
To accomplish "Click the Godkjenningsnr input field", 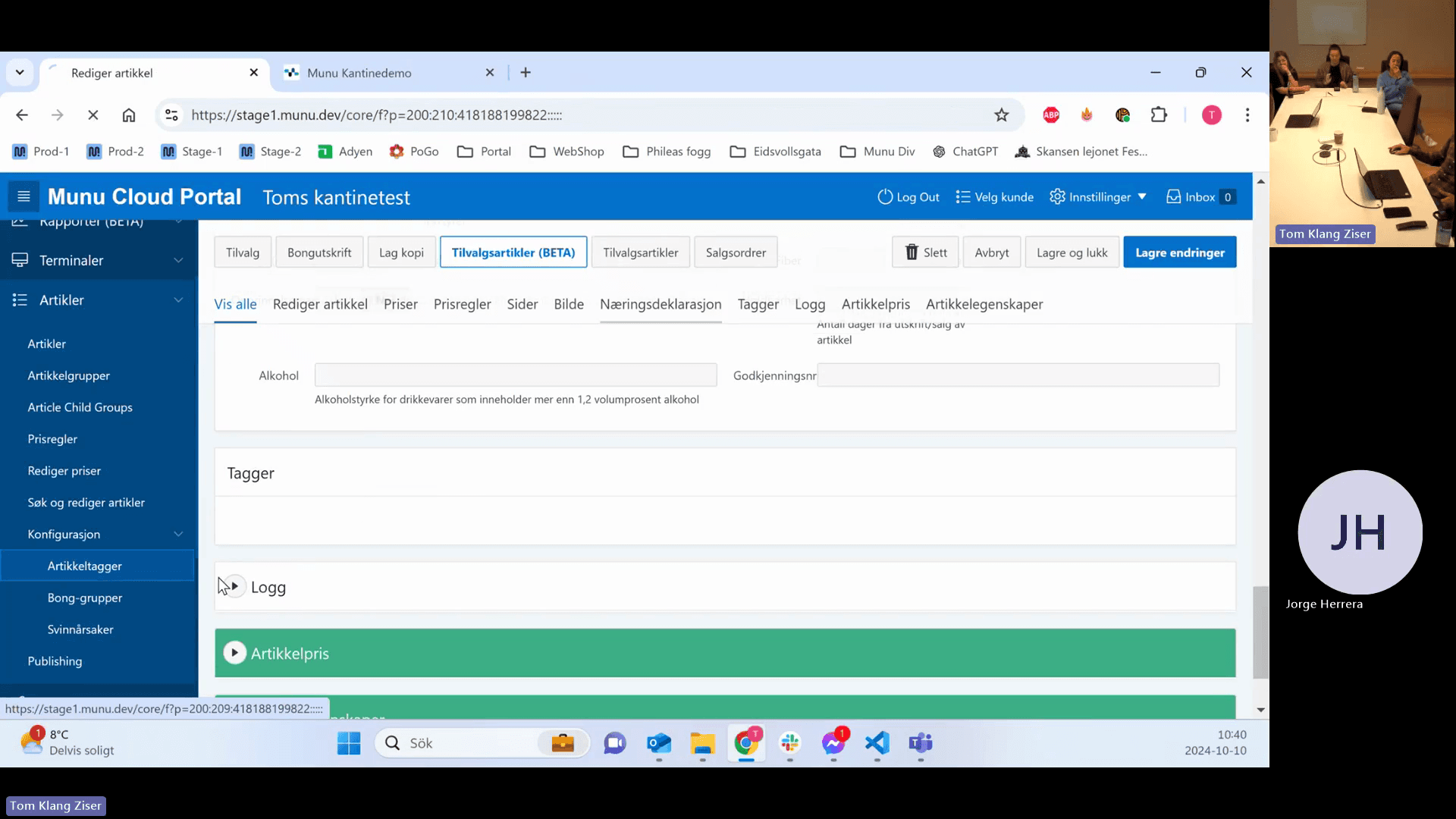I will (x=1018, y=375).
